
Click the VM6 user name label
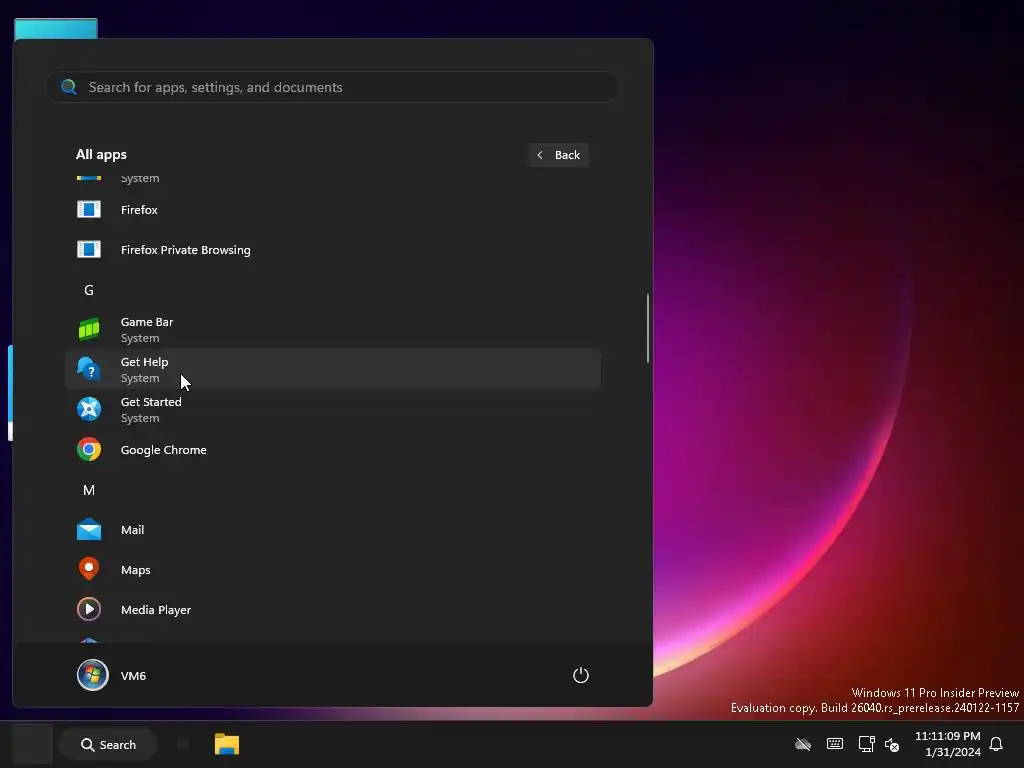(133, 676)
